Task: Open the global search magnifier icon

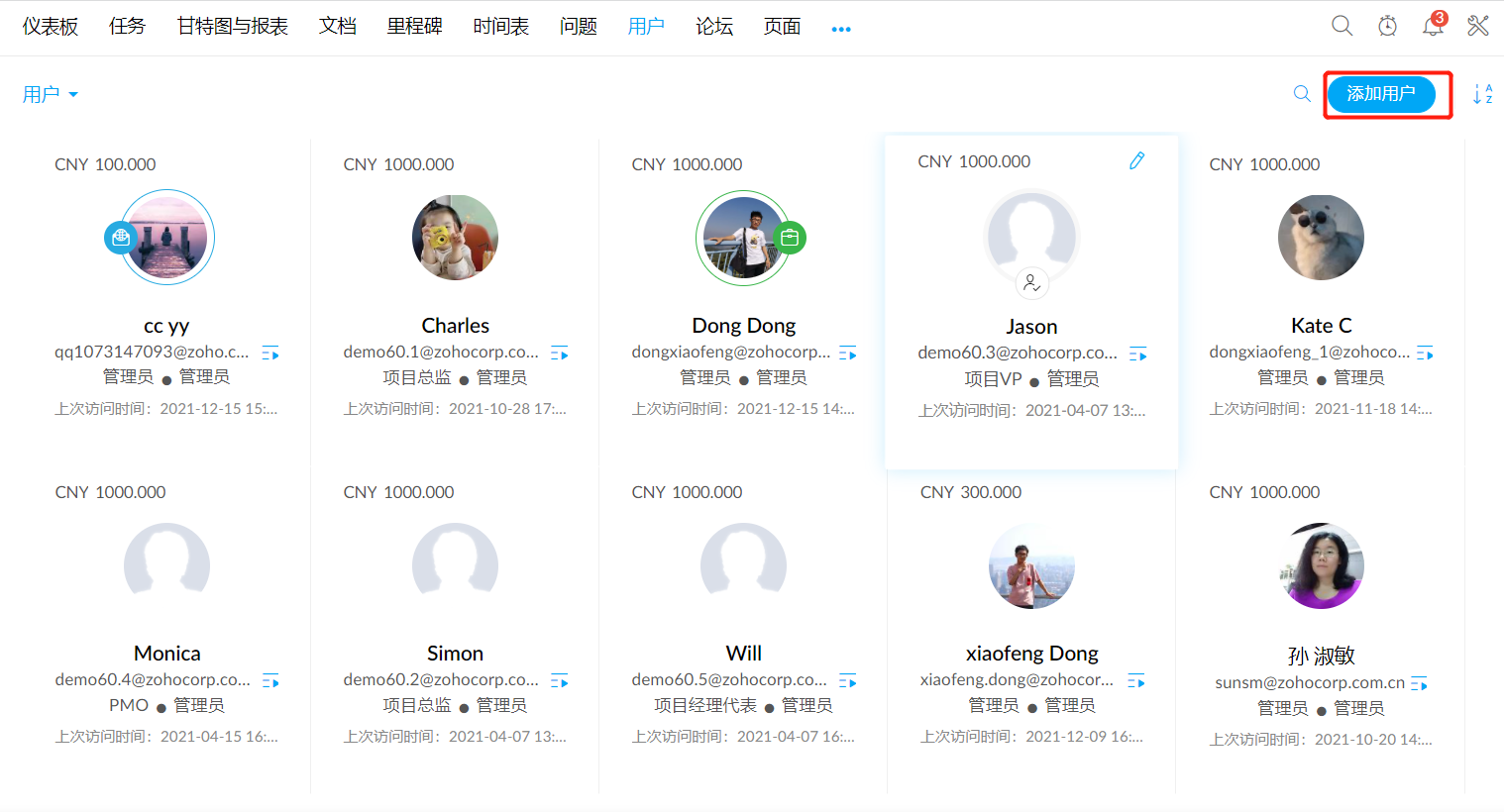Action: tap(1342, 26)
